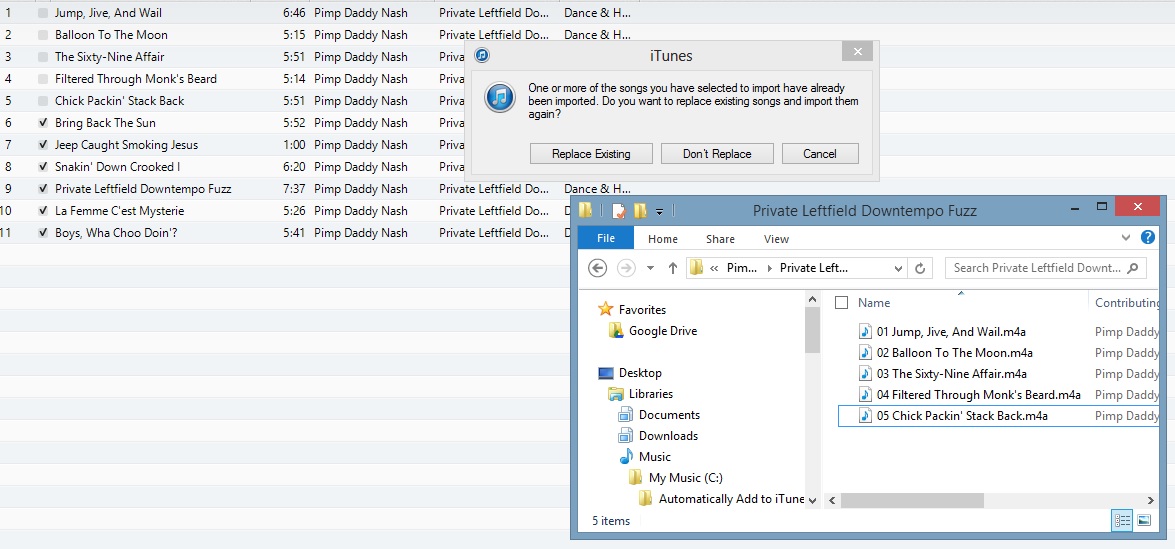
Task: Open the Downloads library
Action: [x=668, y=435]
